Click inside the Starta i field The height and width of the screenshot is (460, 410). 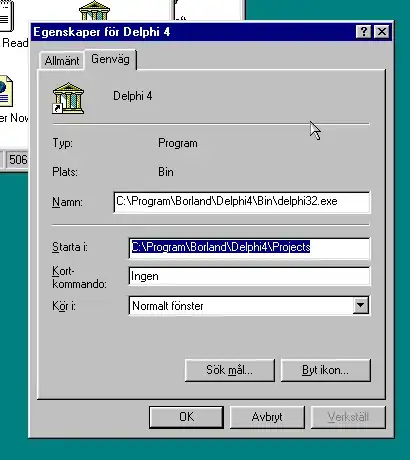pos(249,247)
